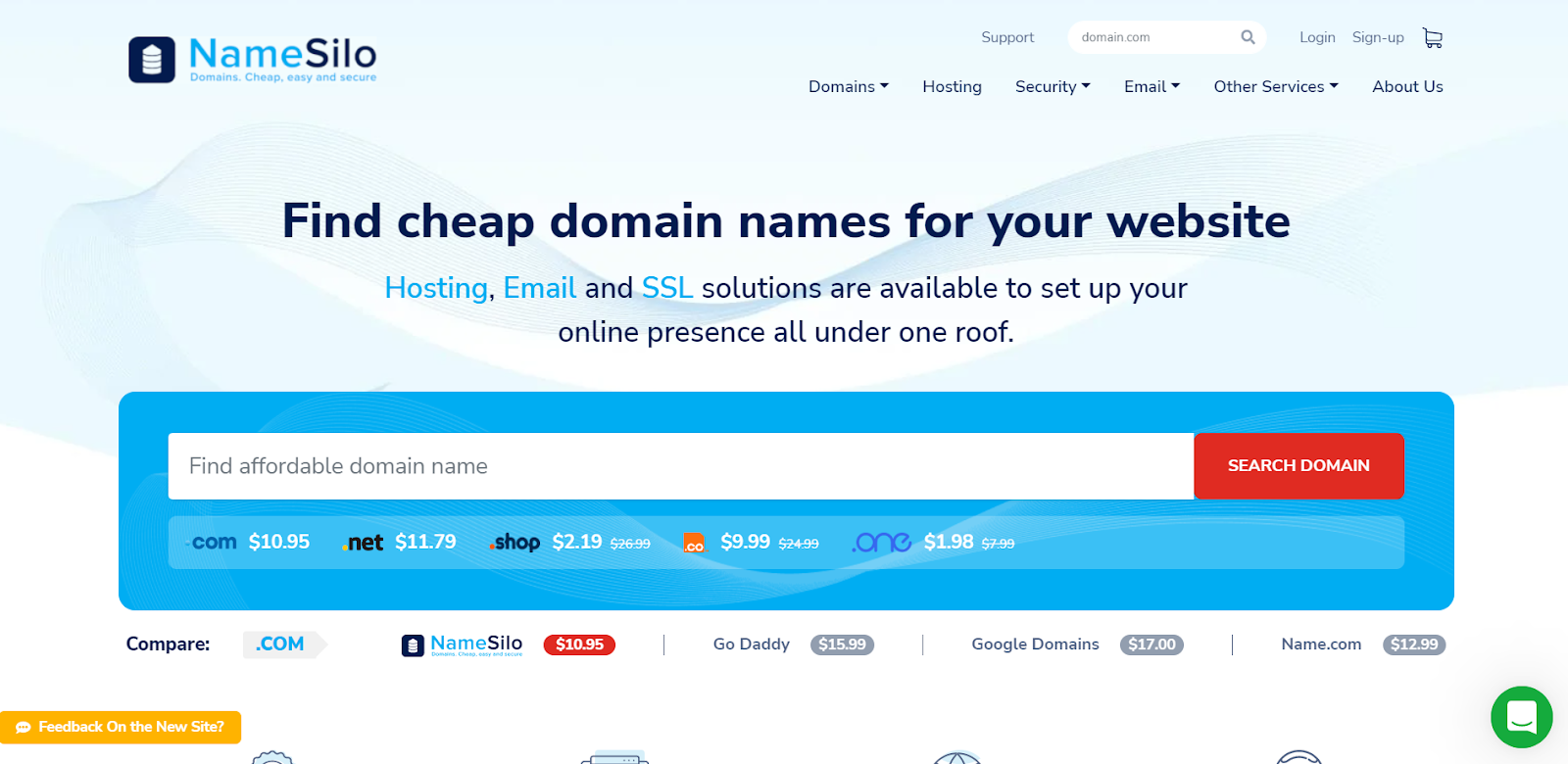
Task: Expand the Security dropdown menu
Action: point(1053,86)
